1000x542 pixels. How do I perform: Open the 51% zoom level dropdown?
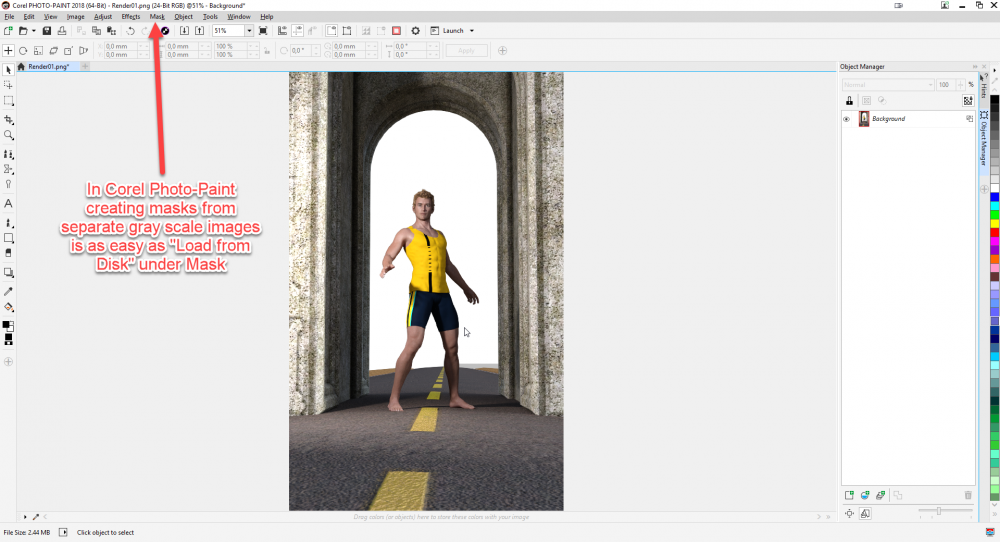249,31
